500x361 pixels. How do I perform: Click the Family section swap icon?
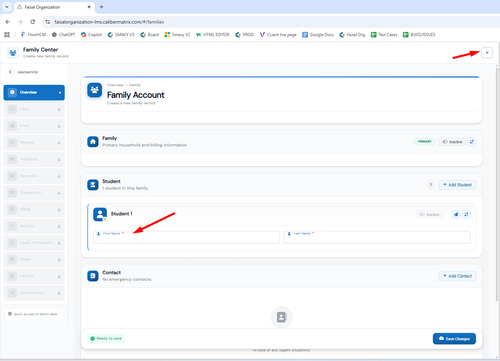click(472, 142)
